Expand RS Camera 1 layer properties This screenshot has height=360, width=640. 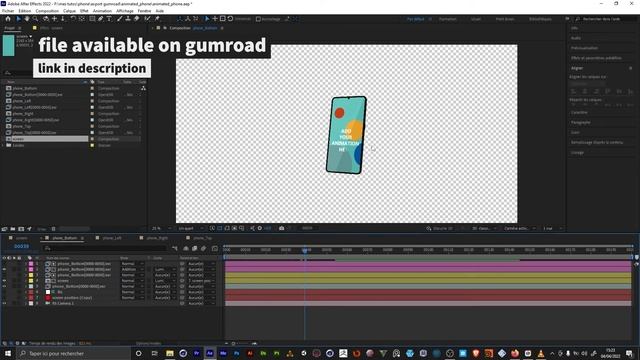tap(26, 303)
